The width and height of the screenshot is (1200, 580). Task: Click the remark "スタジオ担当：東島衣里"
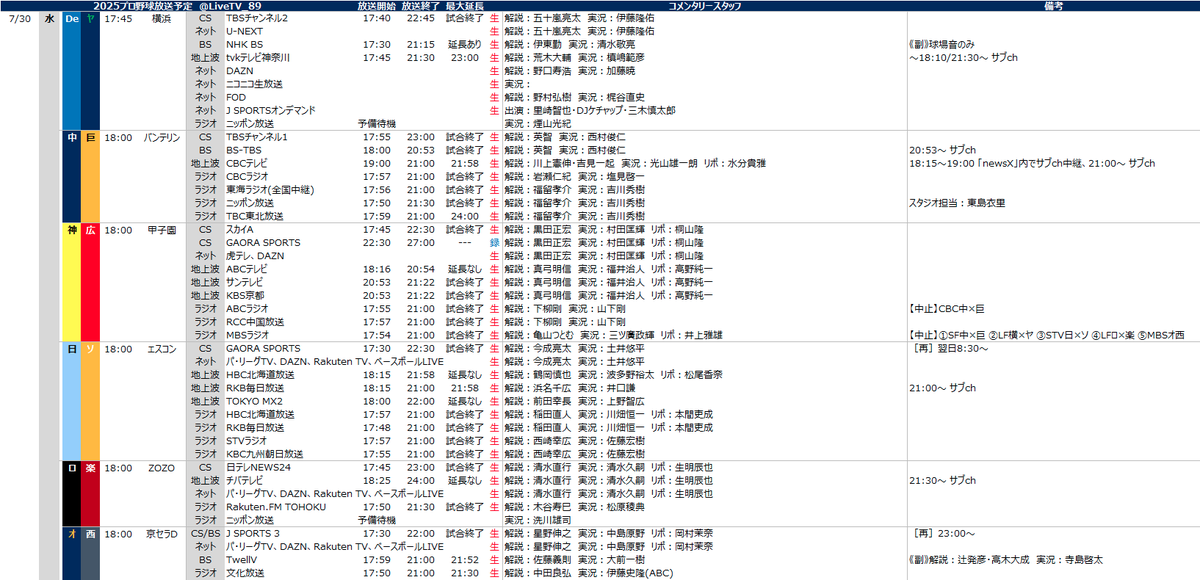pyautogui.click(x=957, y=203)
